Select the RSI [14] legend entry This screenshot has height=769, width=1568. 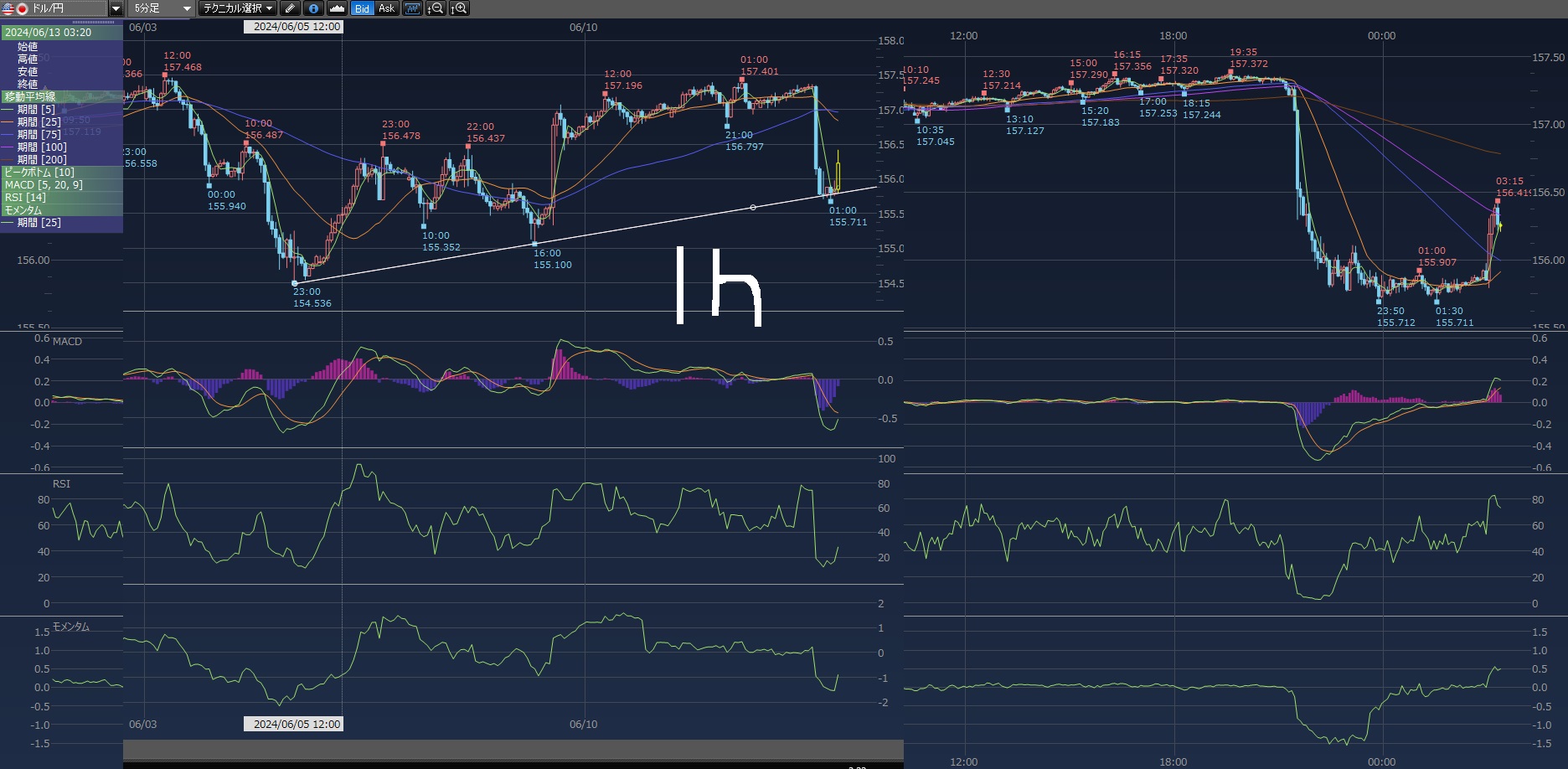pos(26,198)
